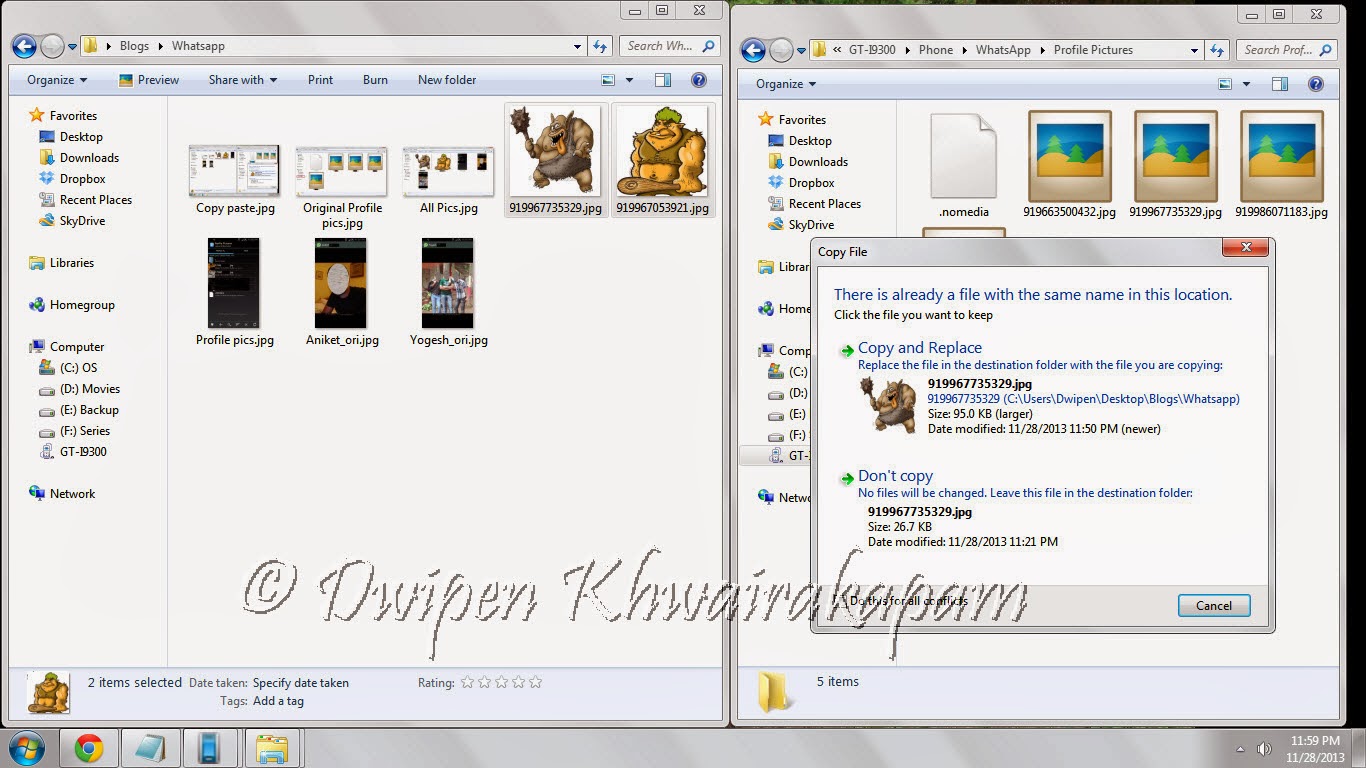Select 919967053921.jpg in Whatsapp folder
The height and width of the screenshot is (768, 1366).
(662, 160)
